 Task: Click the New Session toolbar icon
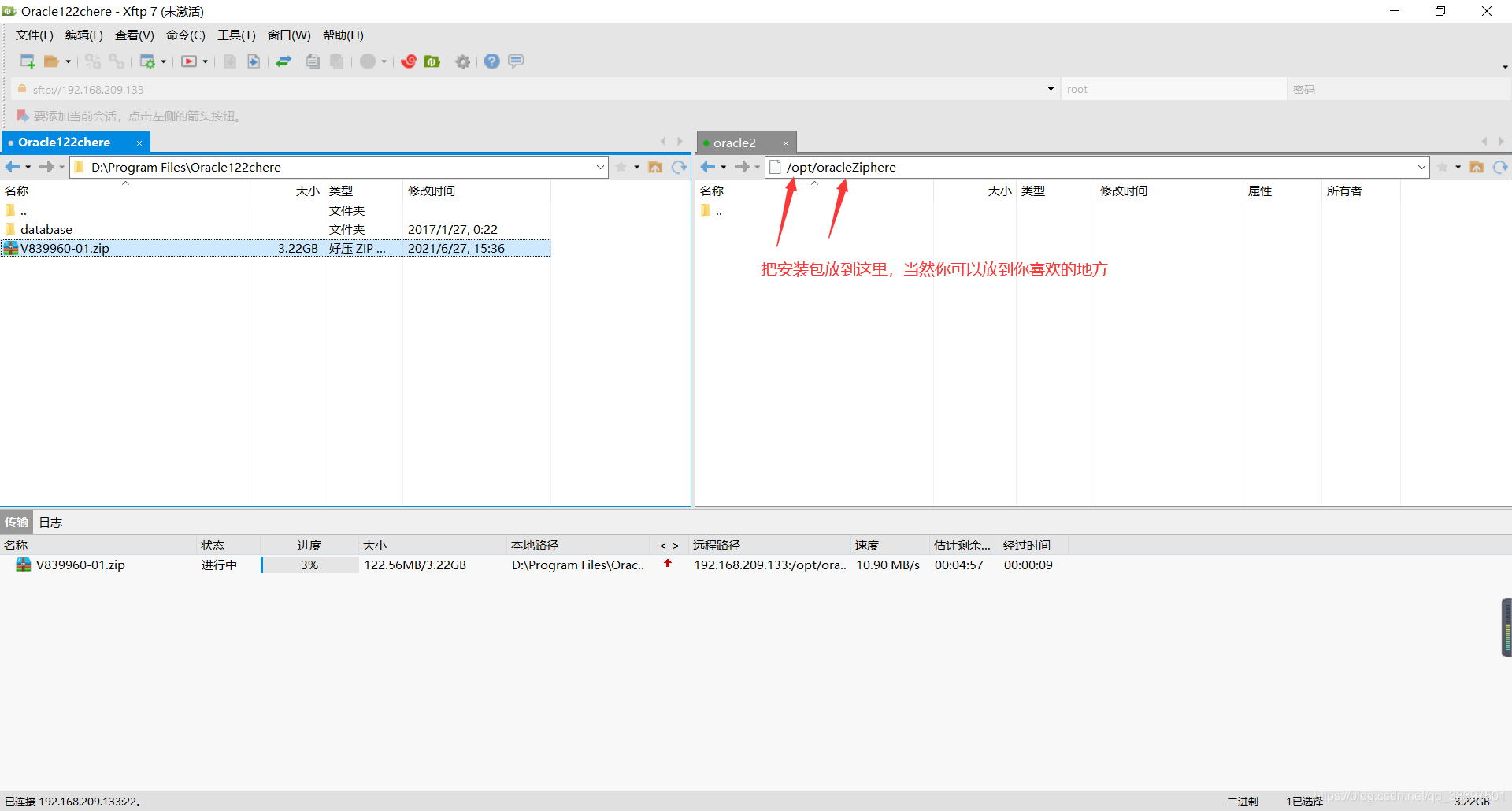(28, 61)
